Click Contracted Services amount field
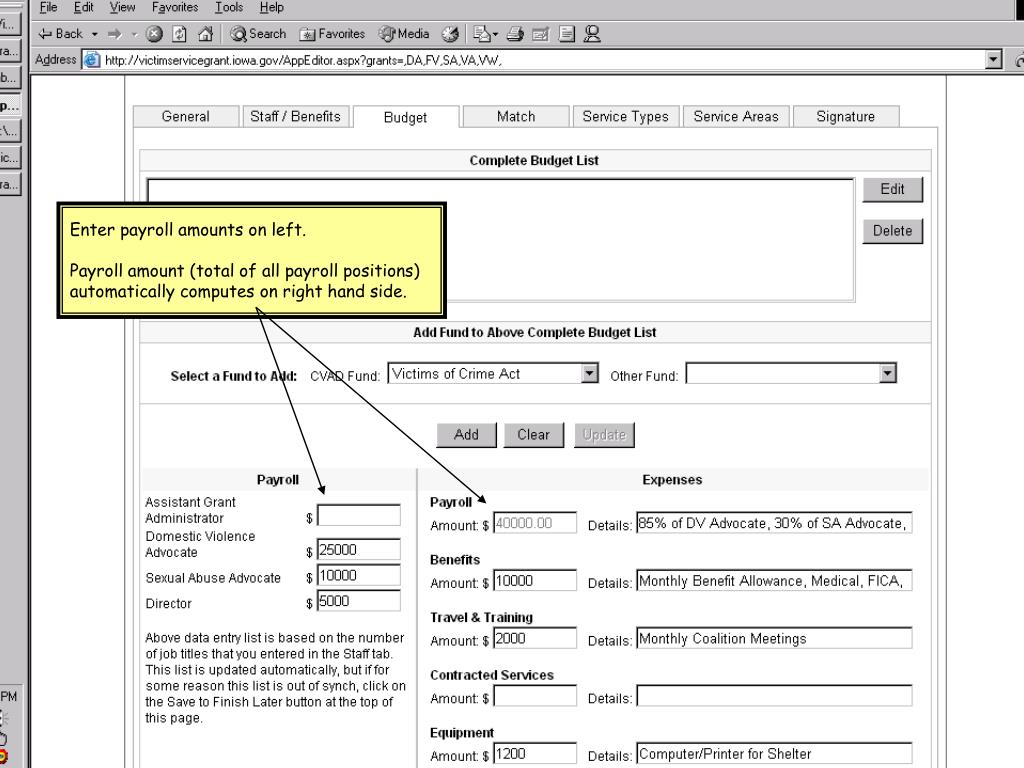Viewport: 1024px width, 768px height. click(535, 696)
